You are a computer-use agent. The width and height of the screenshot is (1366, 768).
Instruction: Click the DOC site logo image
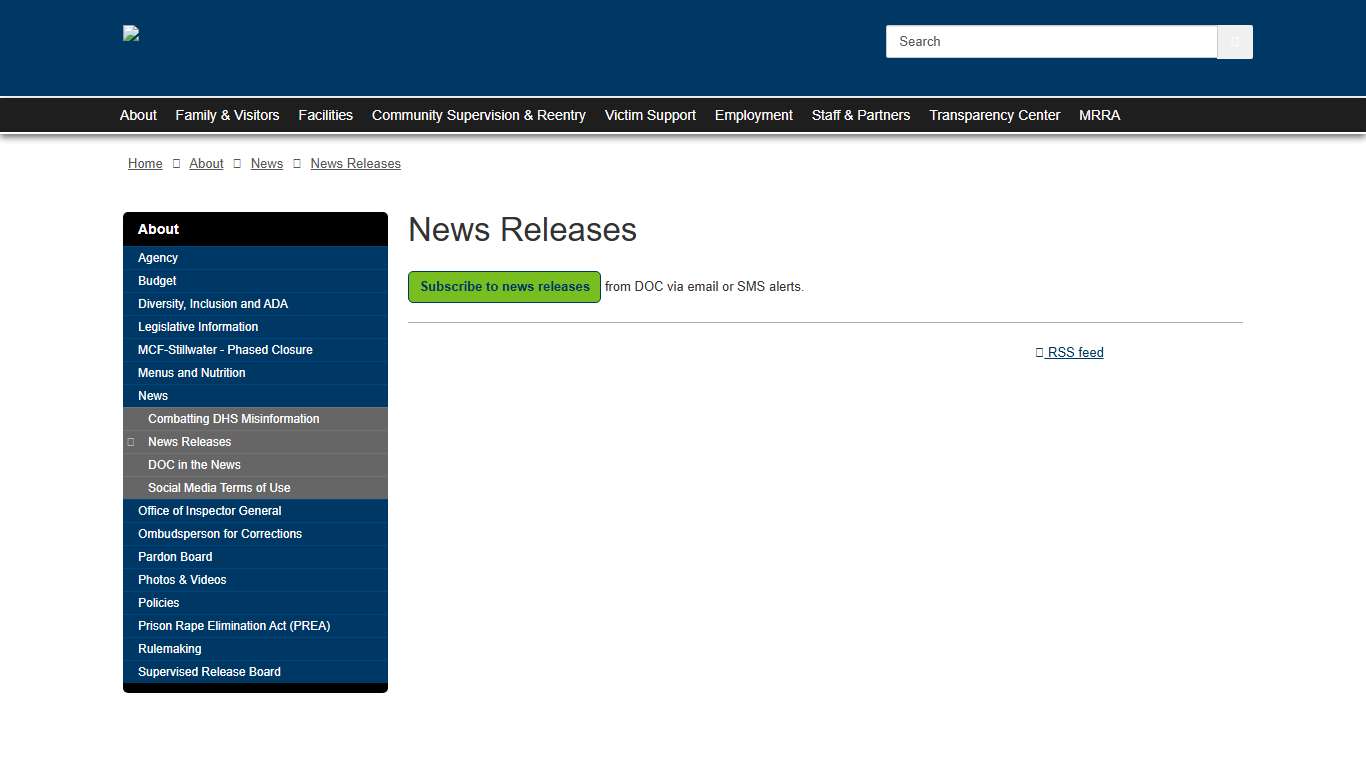click(130, 32)
